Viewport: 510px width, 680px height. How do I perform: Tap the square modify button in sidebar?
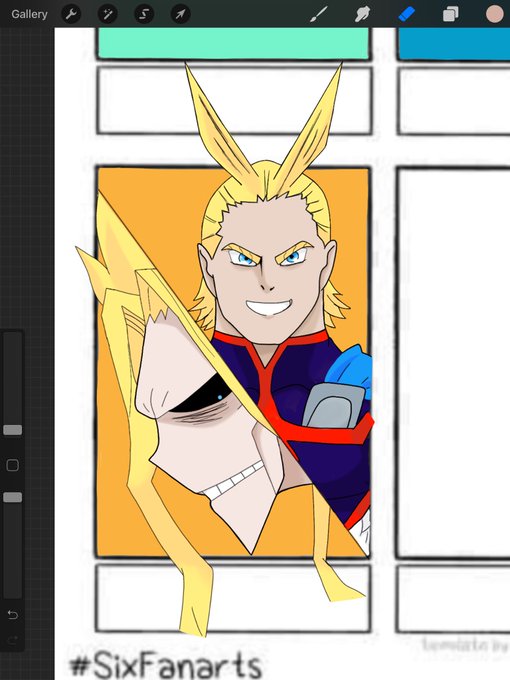coord(13,465)
